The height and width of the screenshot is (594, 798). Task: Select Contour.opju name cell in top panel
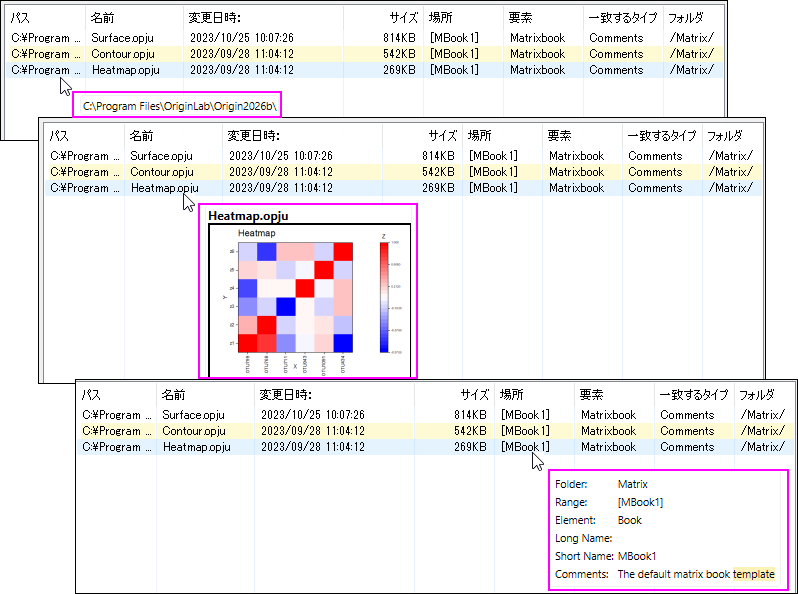click(123, 54)
